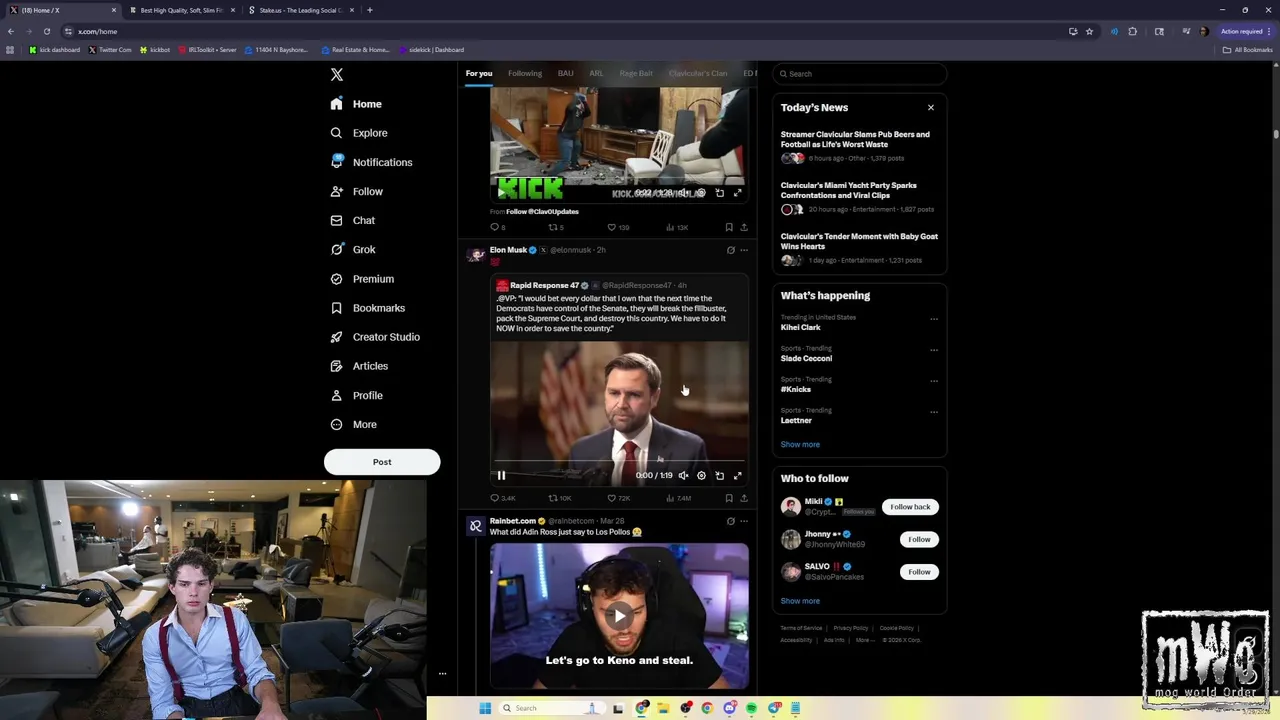Bookmark this page with the star icon
The height and width of the screenshot is (720, 1280).
point(1089,31)
